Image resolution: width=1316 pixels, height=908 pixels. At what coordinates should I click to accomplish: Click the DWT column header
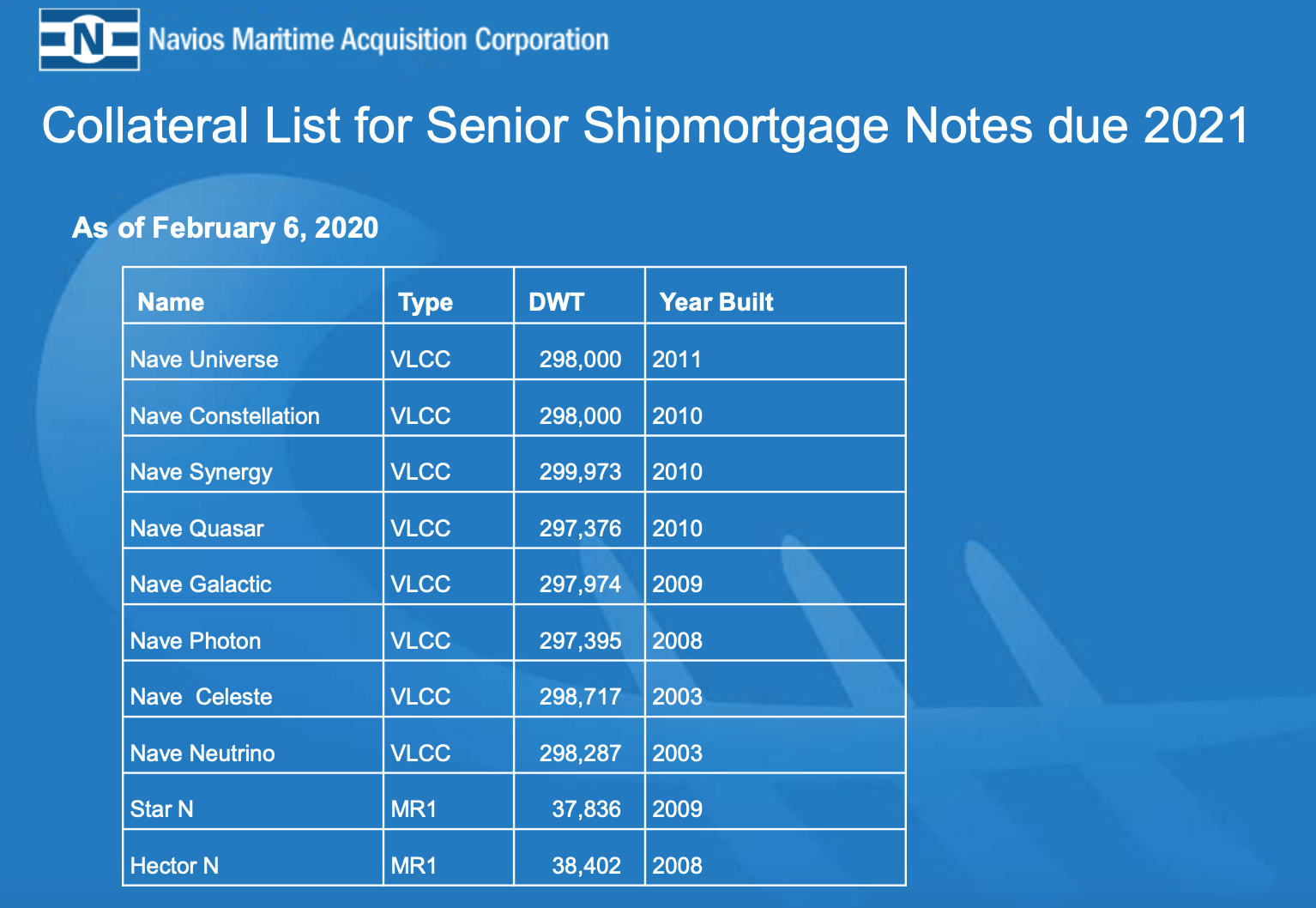[x=556, y=302]
